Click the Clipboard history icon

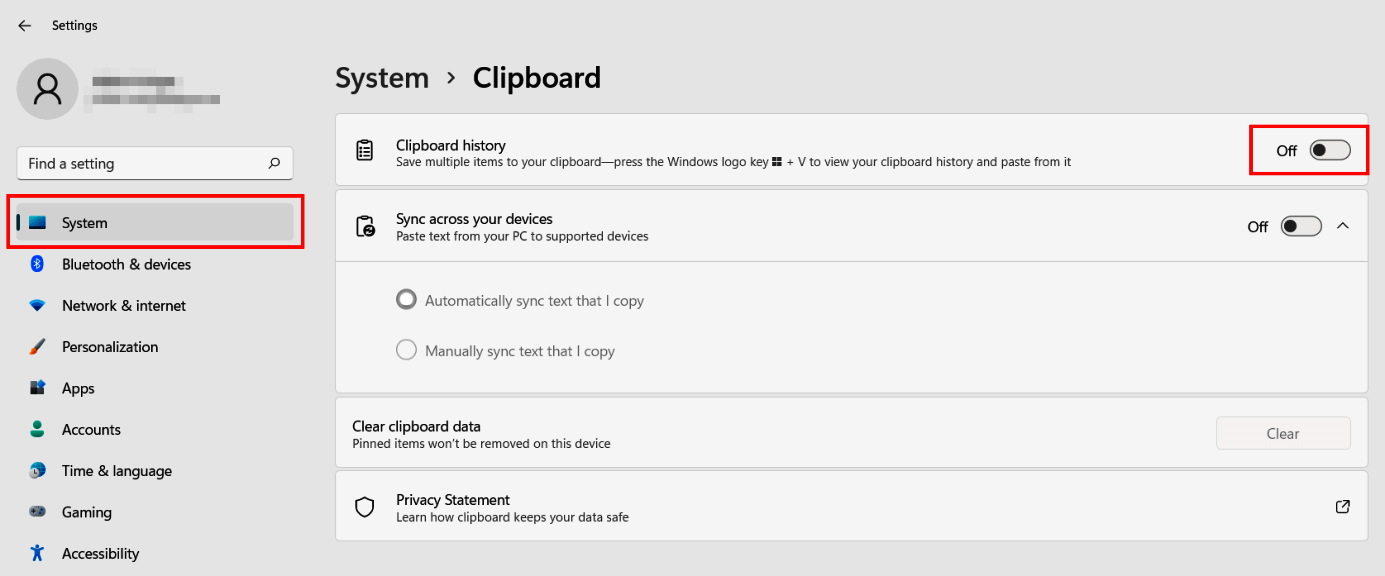tap(364, 150)
